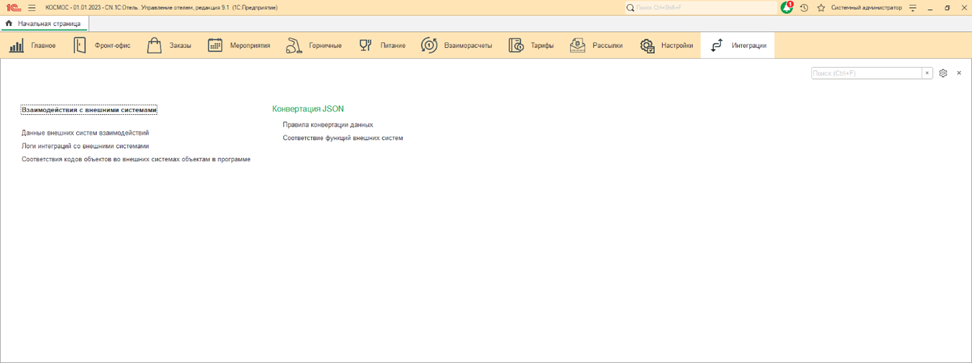
Task: Open the Горничные section
Action: pyautogui.click(x=325, y=46)
